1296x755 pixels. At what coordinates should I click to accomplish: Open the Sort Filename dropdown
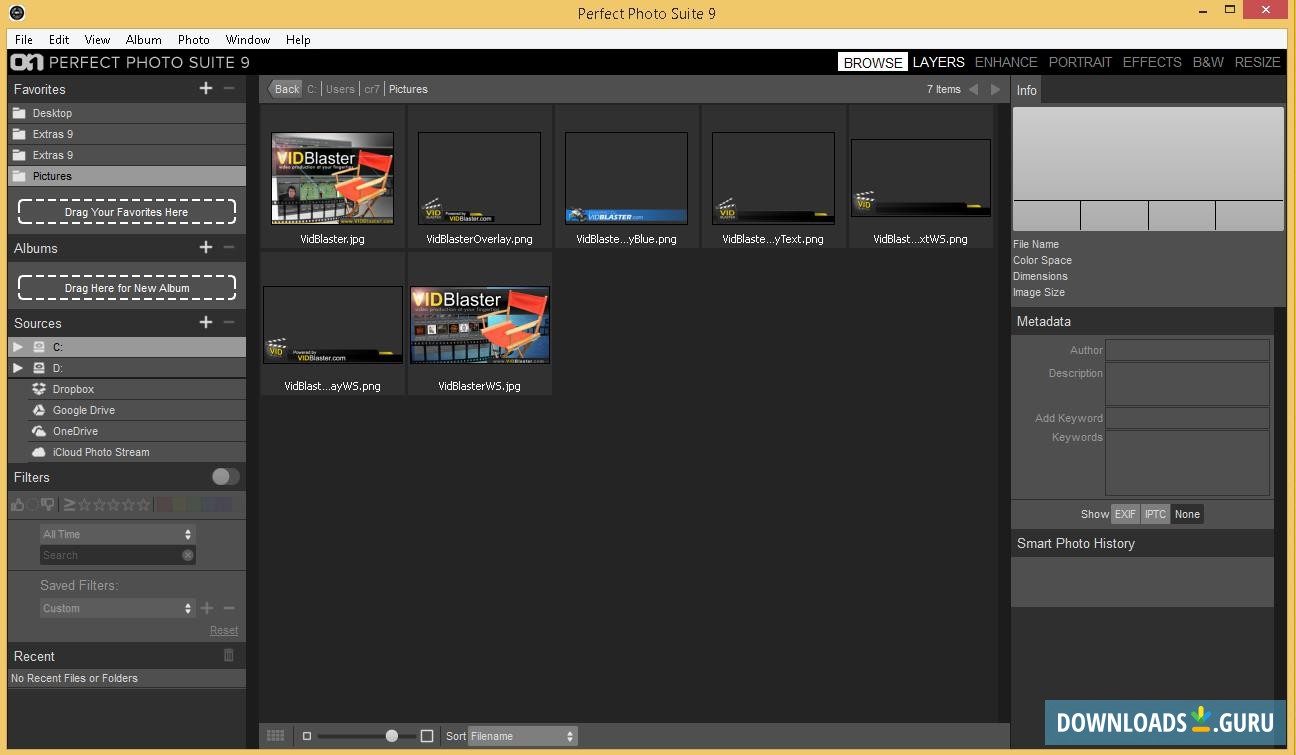click(522, 736)
